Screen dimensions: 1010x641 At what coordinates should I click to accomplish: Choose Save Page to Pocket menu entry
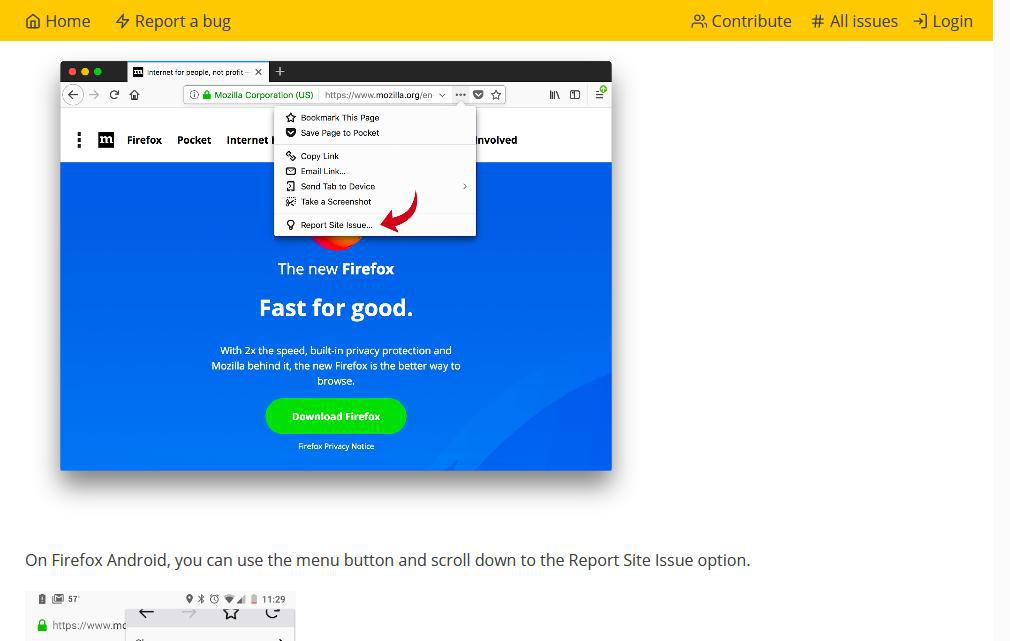tap(375, 133)
